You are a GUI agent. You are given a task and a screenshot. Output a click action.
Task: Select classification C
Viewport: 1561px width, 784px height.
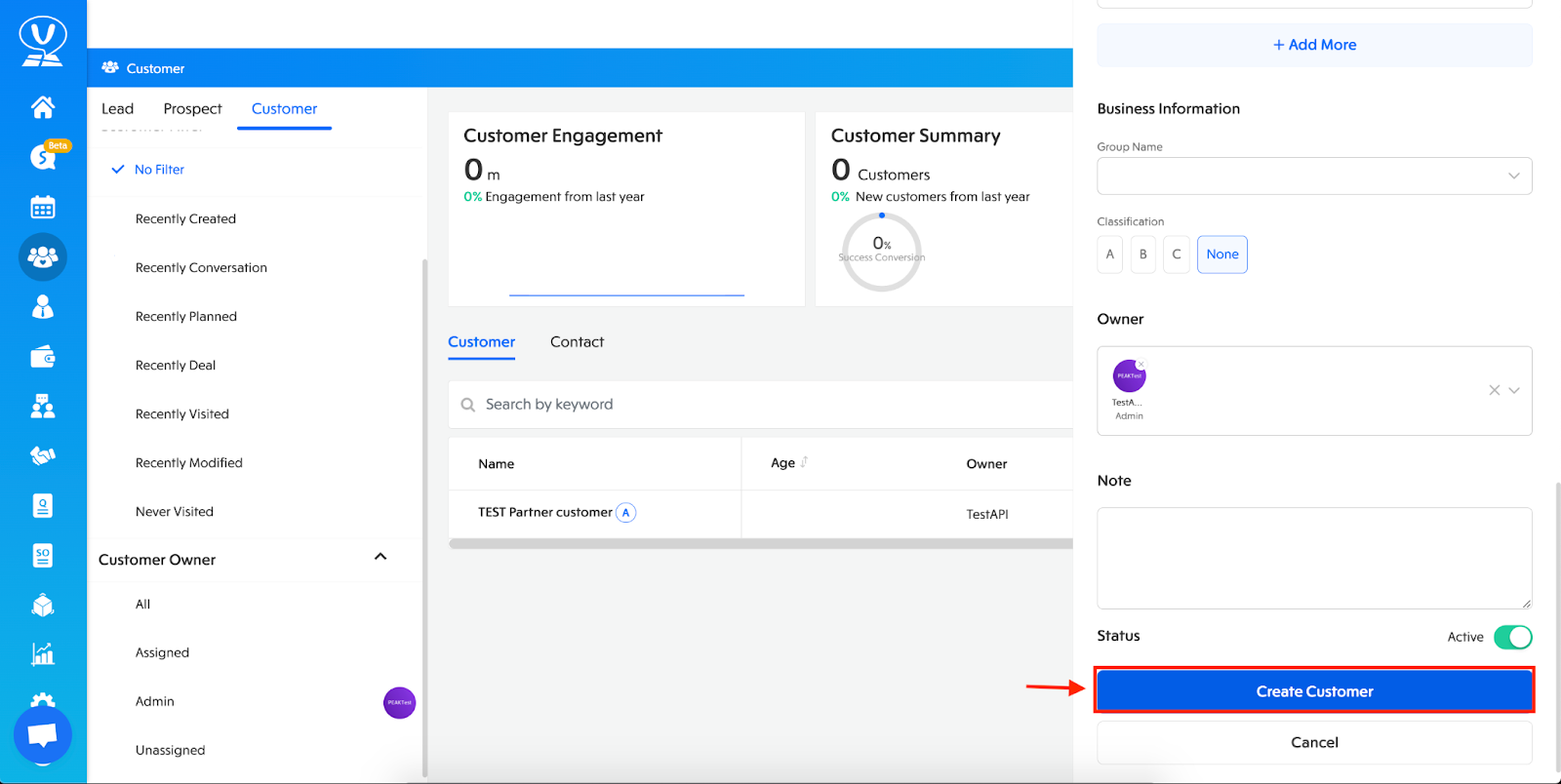point(1177,255)
